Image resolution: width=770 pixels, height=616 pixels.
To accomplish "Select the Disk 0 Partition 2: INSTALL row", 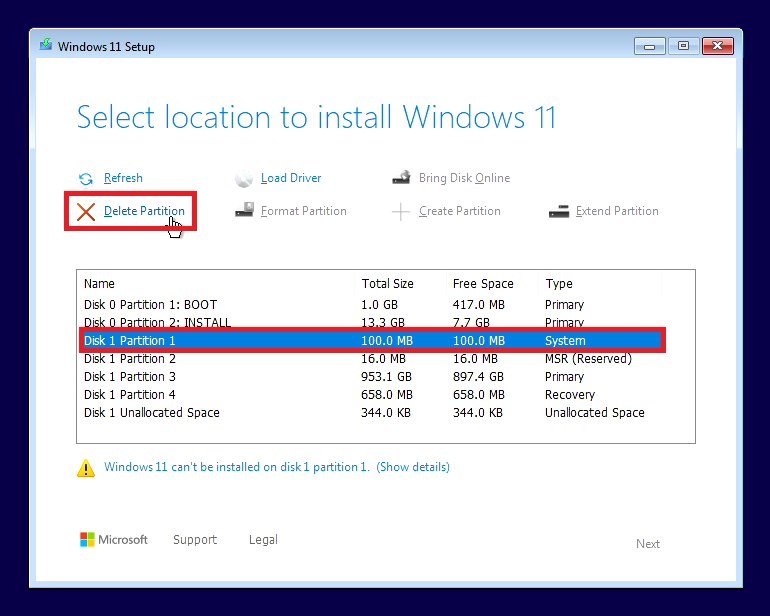I will [372, 322].
